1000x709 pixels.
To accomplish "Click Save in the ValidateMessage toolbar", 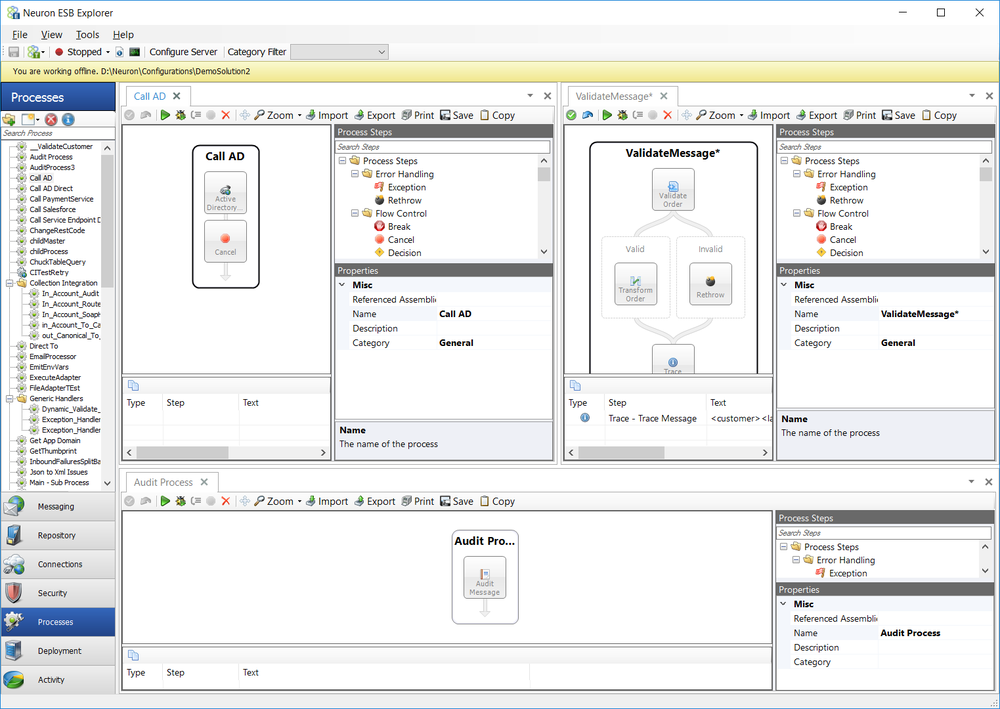I will [899, 115].
